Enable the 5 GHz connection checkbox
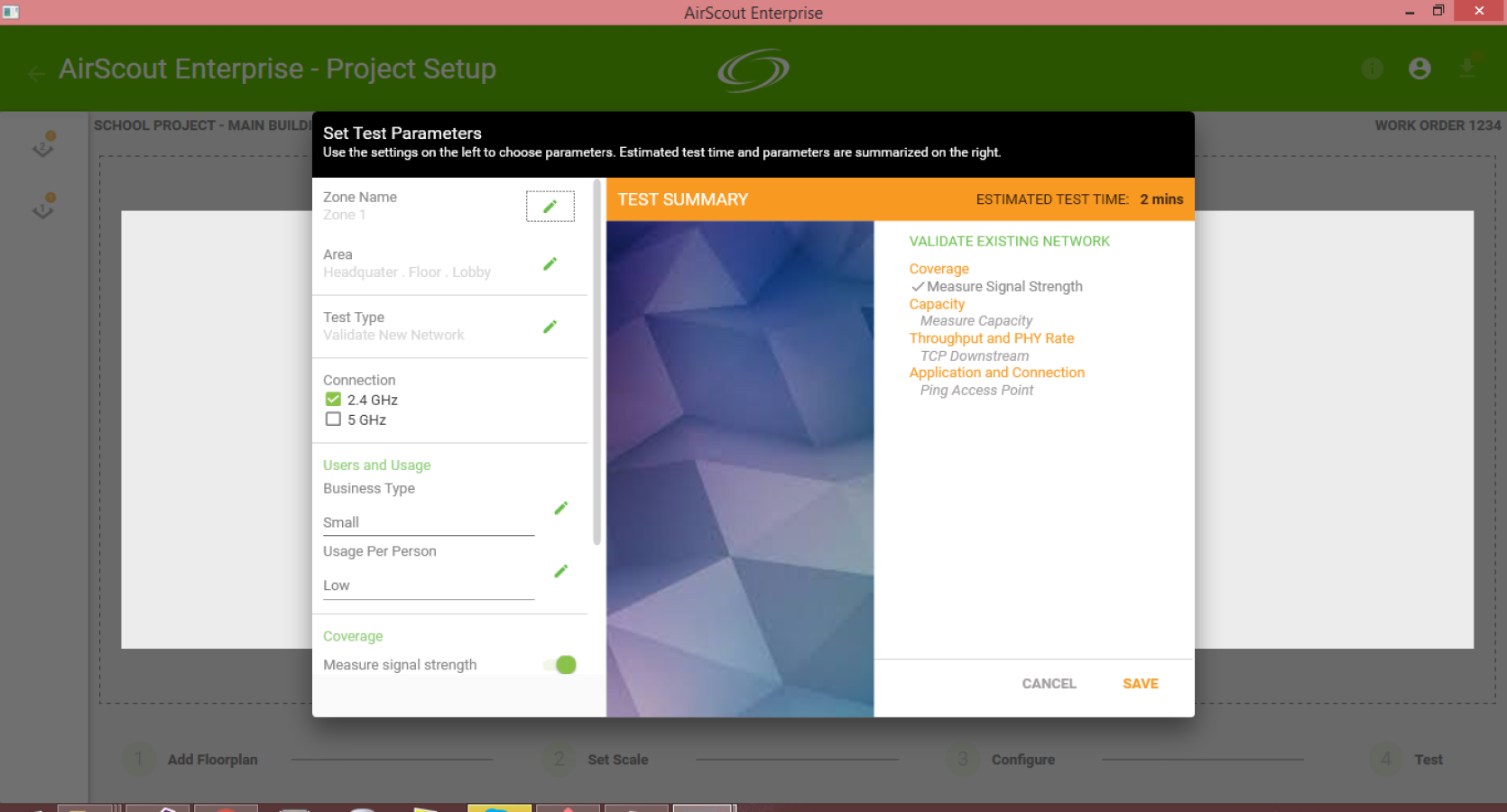Viewport: 1507px width, 812px height. pos(333,419)
